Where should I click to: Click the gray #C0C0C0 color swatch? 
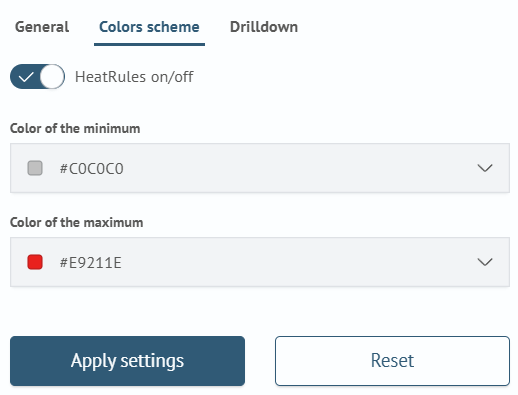35,168
